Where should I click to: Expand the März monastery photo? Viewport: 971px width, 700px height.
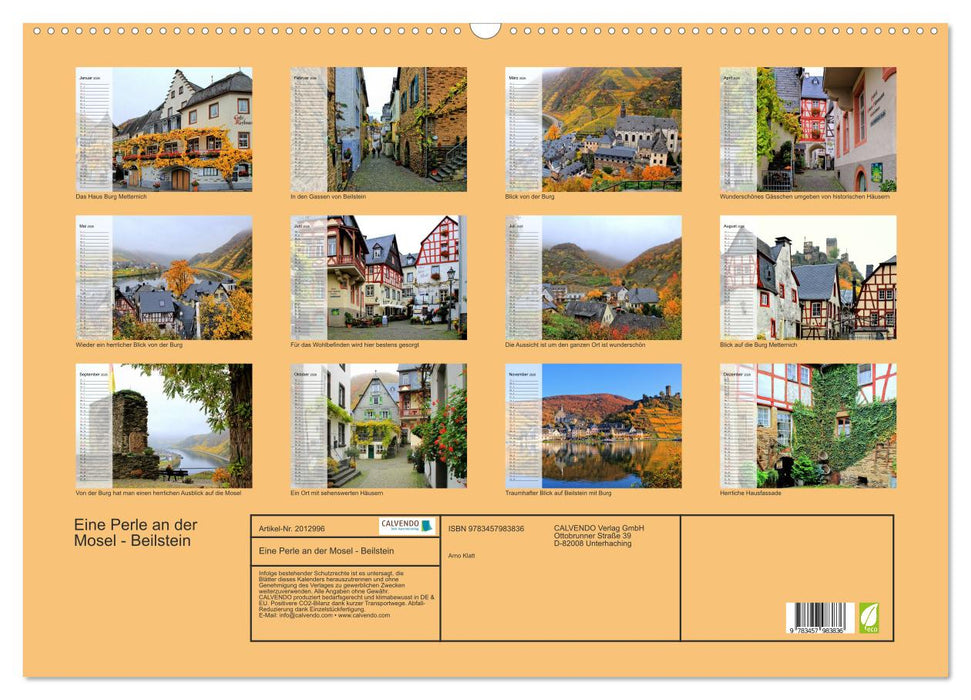595,130
